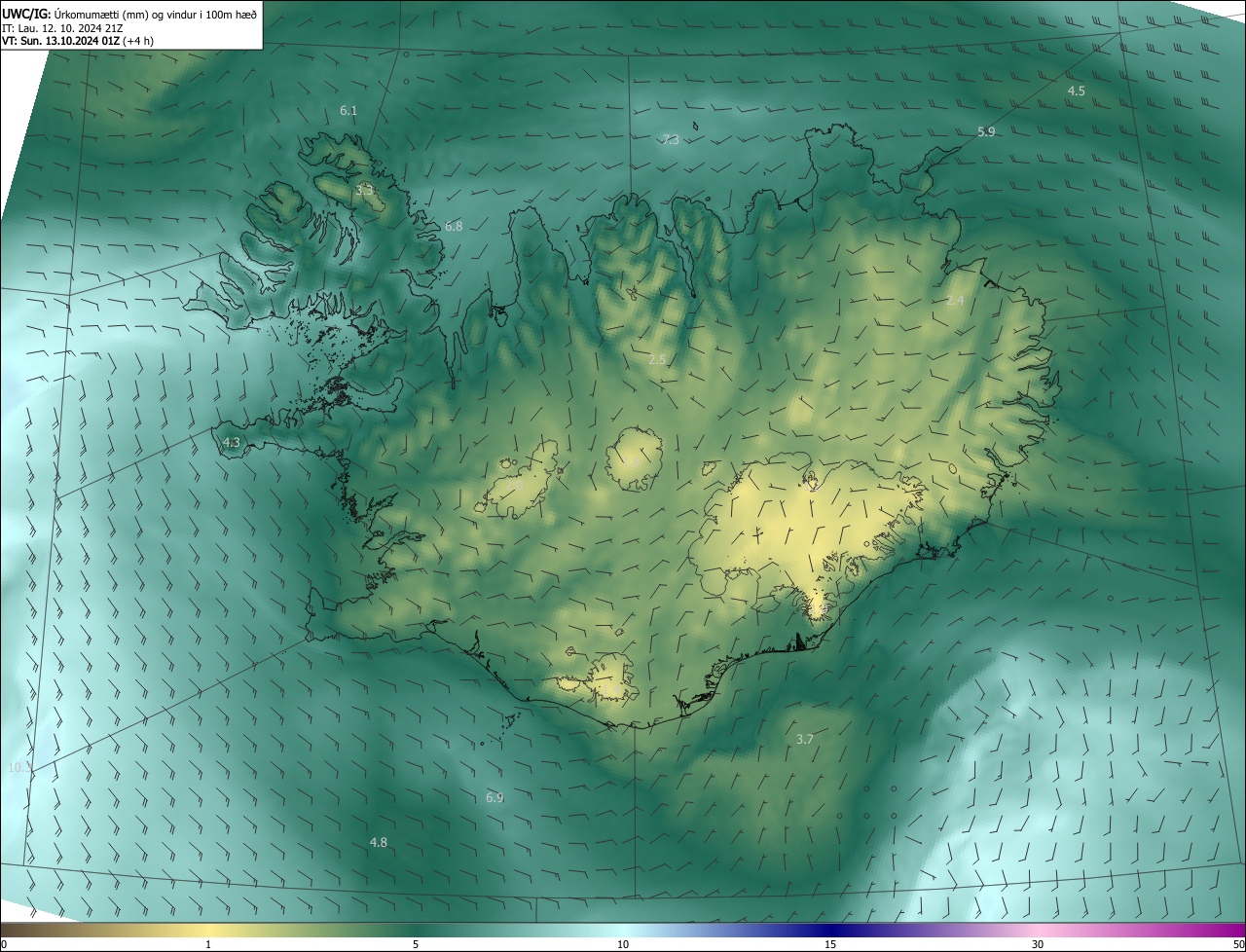1246x952 pixels.
Task: Click the 5.9 value label
Action: [986, 131]
